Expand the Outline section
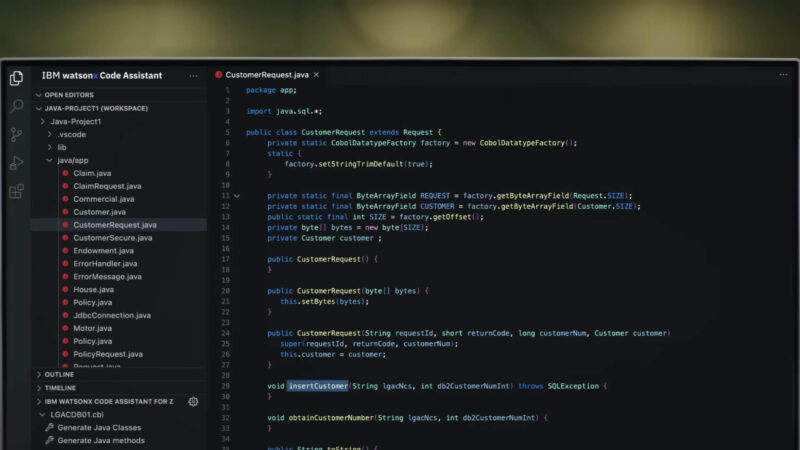This screenshot has height=450, width=800. pos(60,375)
